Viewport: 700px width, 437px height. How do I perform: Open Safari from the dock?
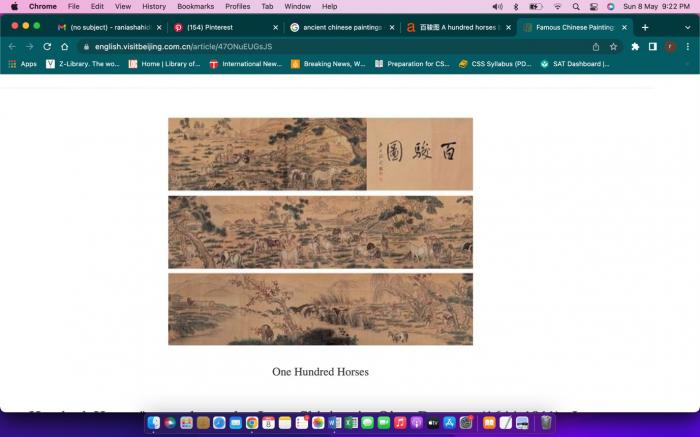219,422
